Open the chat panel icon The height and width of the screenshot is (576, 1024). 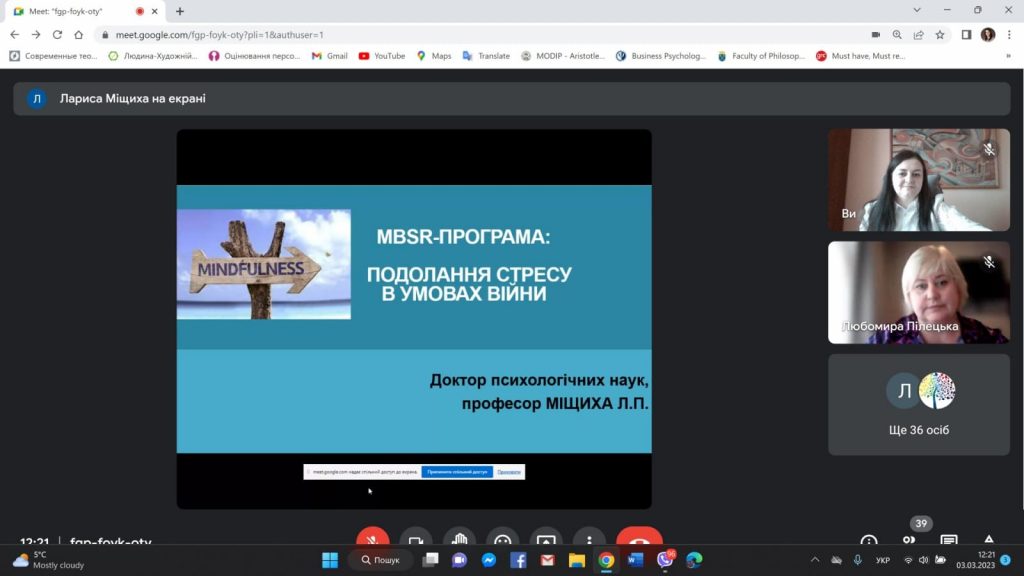pyautogui.click(x=949, y=541)
